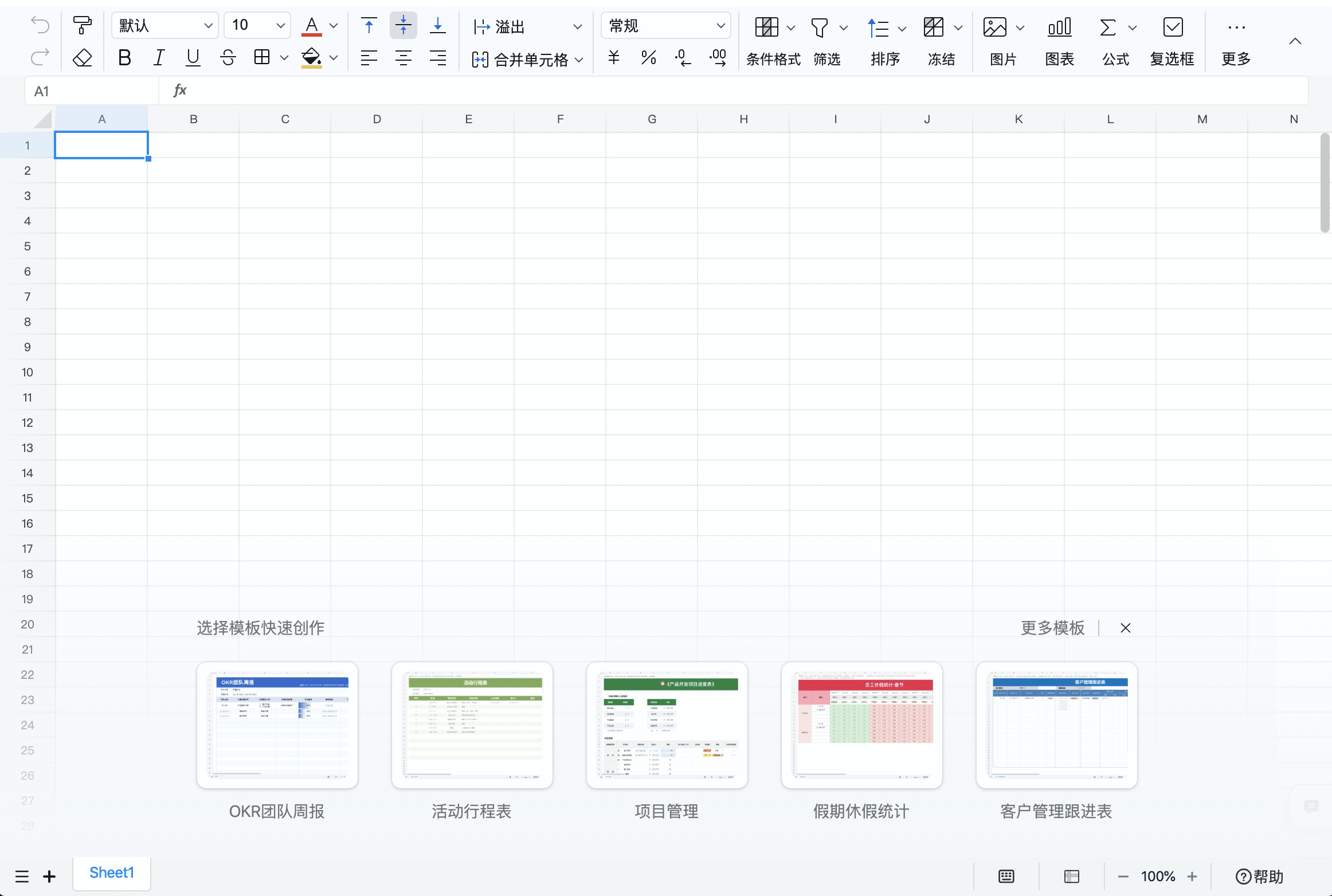Image resolution: width=1332 pixels, height=896 pixels.
Task: Align cell content to top
Action: (369, 26)
